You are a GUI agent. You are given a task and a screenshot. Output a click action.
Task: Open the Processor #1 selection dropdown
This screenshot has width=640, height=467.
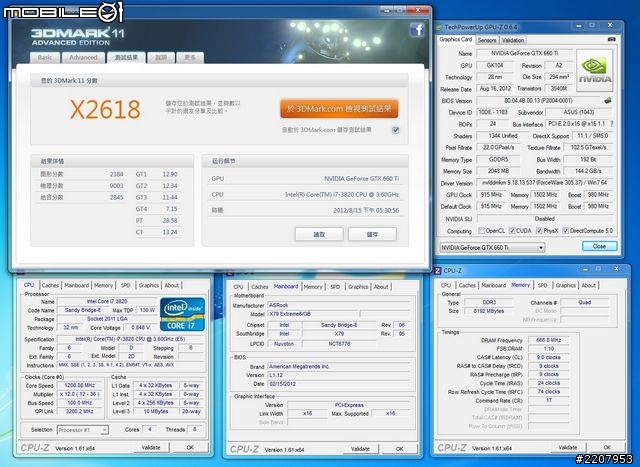pos(82,430)
